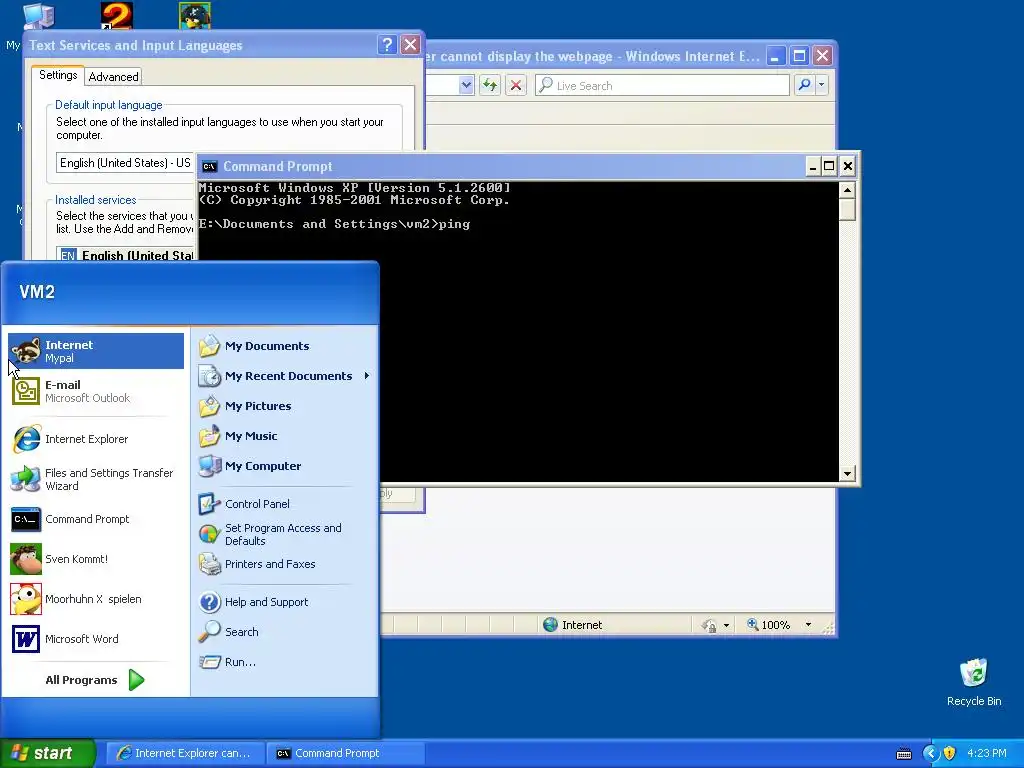Close the Text Services and Input Languages dialog

[410, 44]
